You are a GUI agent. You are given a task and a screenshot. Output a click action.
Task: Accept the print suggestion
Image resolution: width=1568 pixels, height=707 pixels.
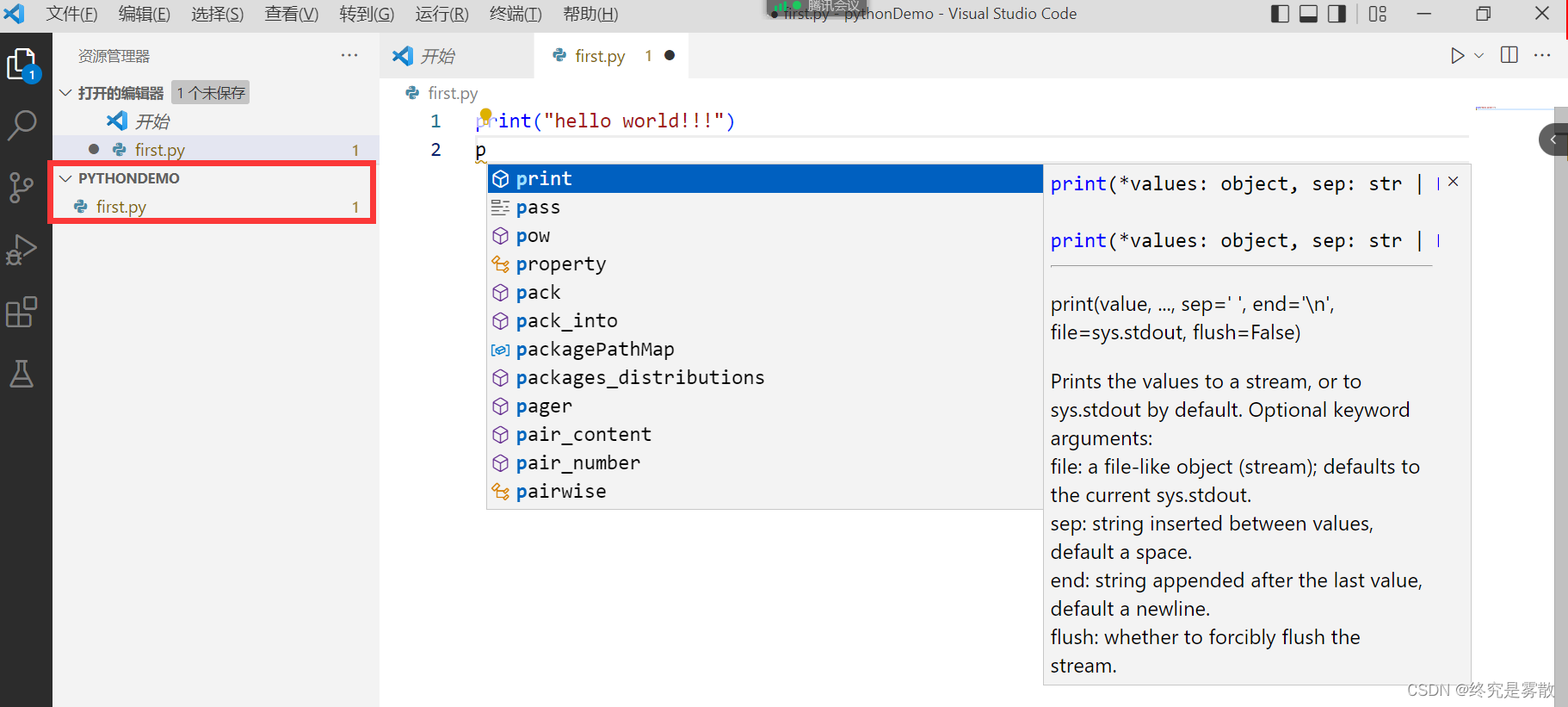pos(765,178)
